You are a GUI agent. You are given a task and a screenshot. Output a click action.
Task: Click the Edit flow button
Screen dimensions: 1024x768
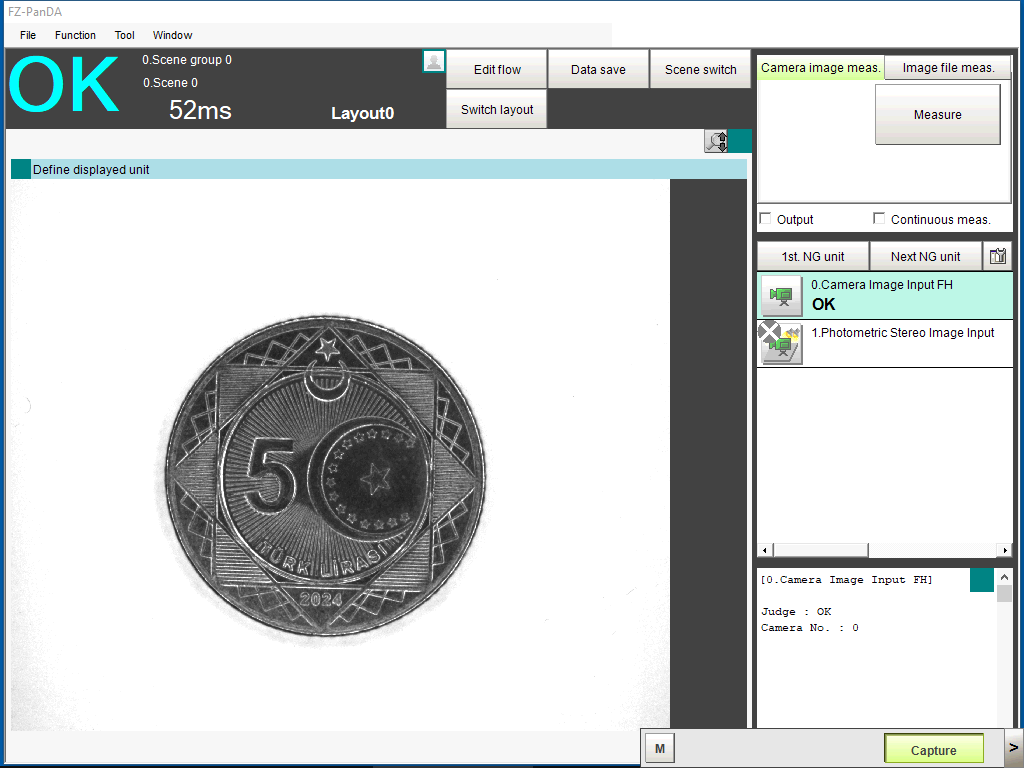click(497, 70)
